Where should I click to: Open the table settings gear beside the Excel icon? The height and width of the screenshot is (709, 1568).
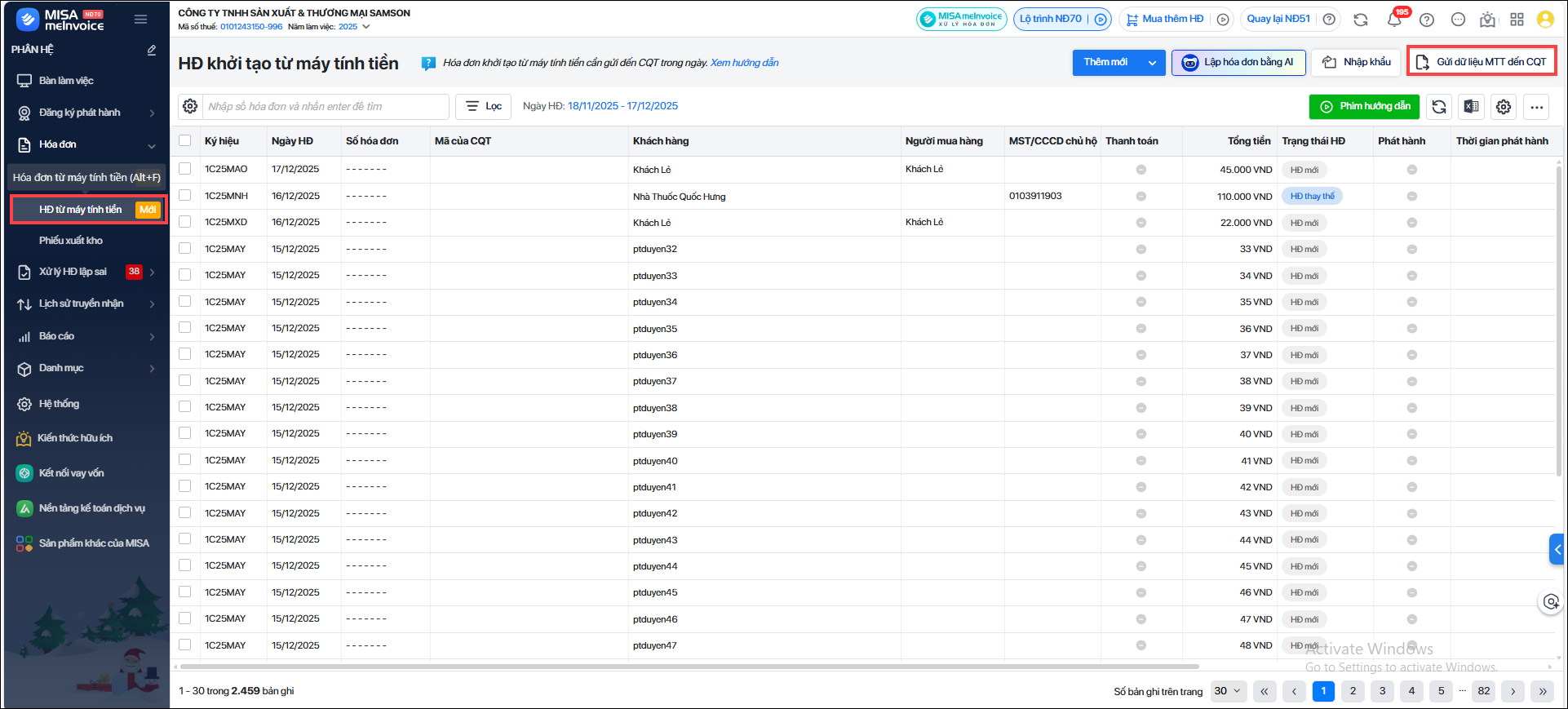pos(1504,107)
